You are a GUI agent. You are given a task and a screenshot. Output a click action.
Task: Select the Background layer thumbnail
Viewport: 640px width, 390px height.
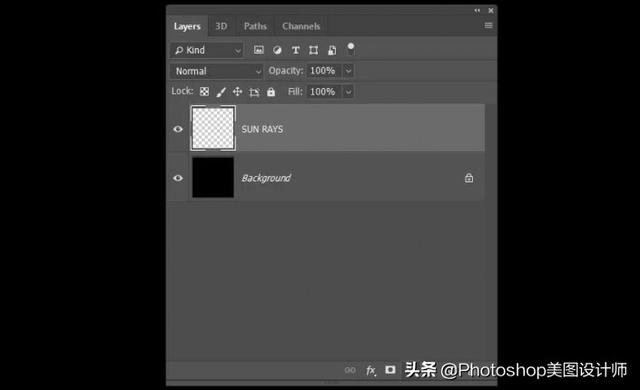point(213,178)
